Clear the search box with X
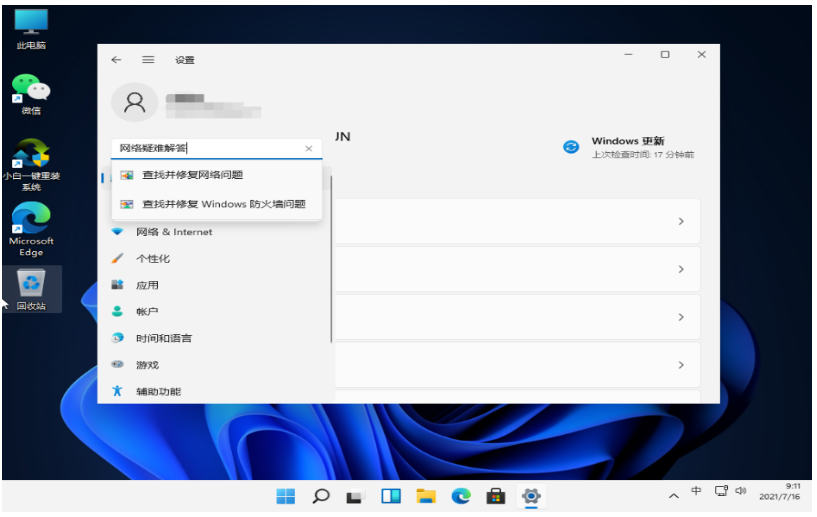Viewport: 817px width, 517px height. coord(309,149)
